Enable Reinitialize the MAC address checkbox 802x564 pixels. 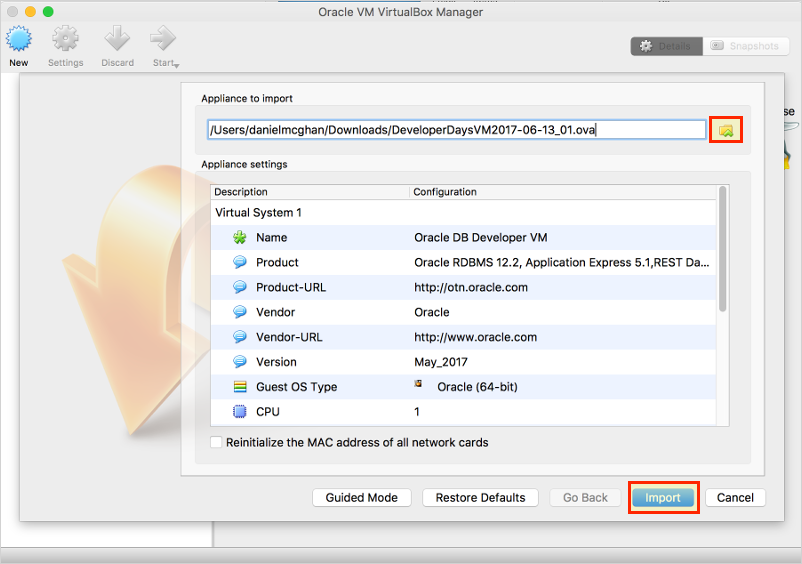pos(217,442)
